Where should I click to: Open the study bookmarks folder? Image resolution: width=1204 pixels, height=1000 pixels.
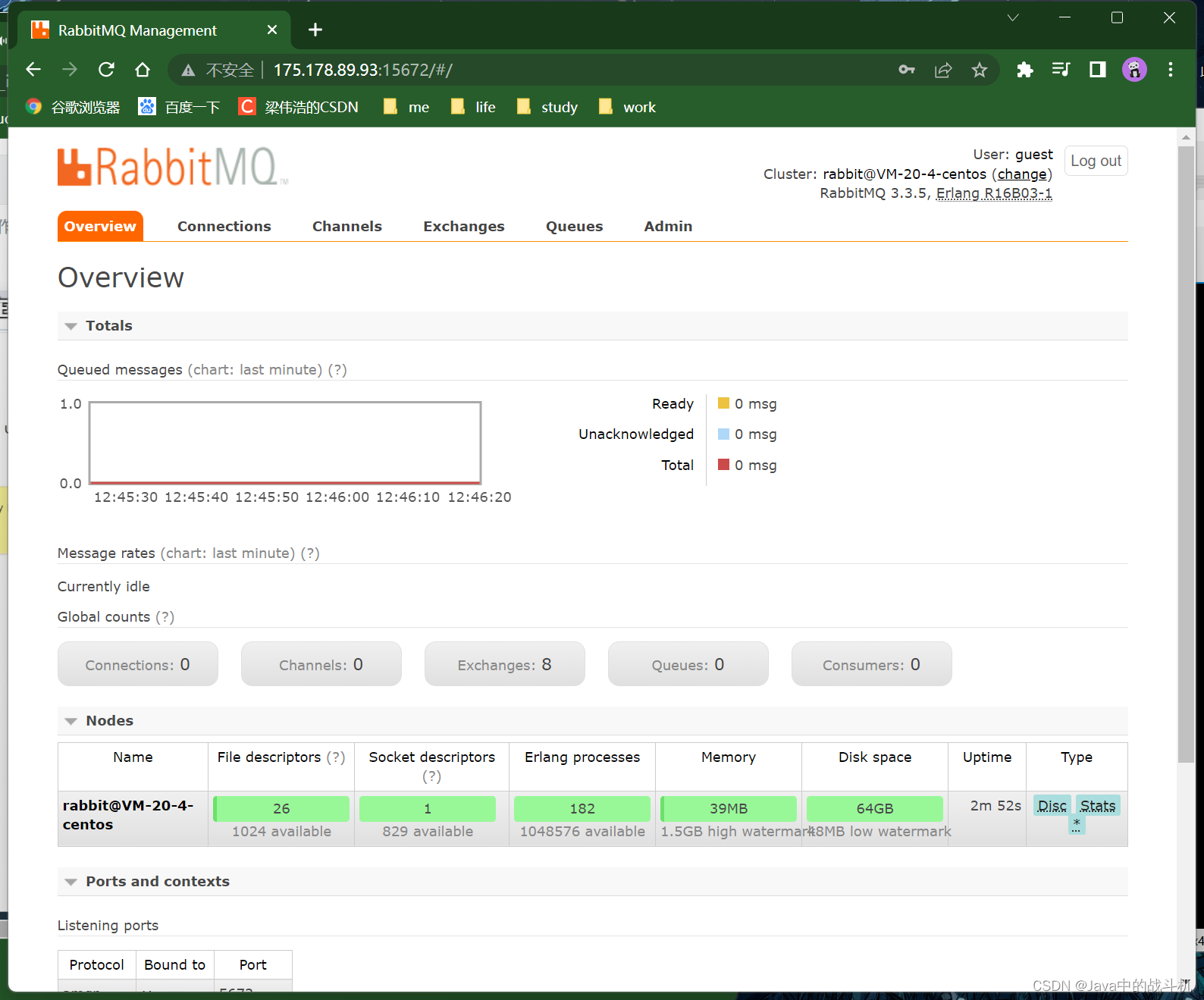(547, 107)
